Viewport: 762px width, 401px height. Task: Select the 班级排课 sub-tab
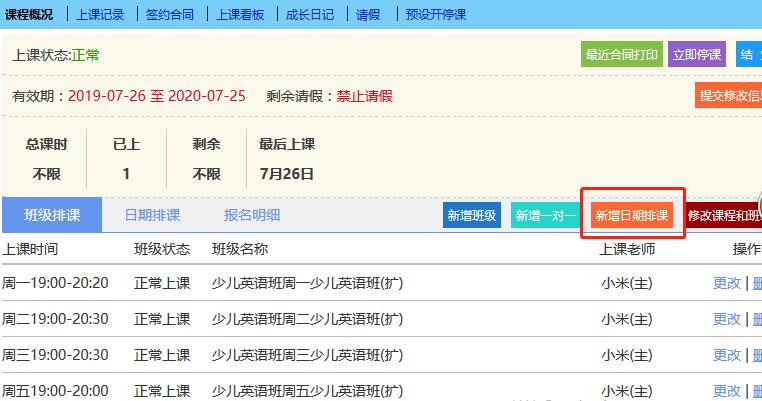pos(51,215)
